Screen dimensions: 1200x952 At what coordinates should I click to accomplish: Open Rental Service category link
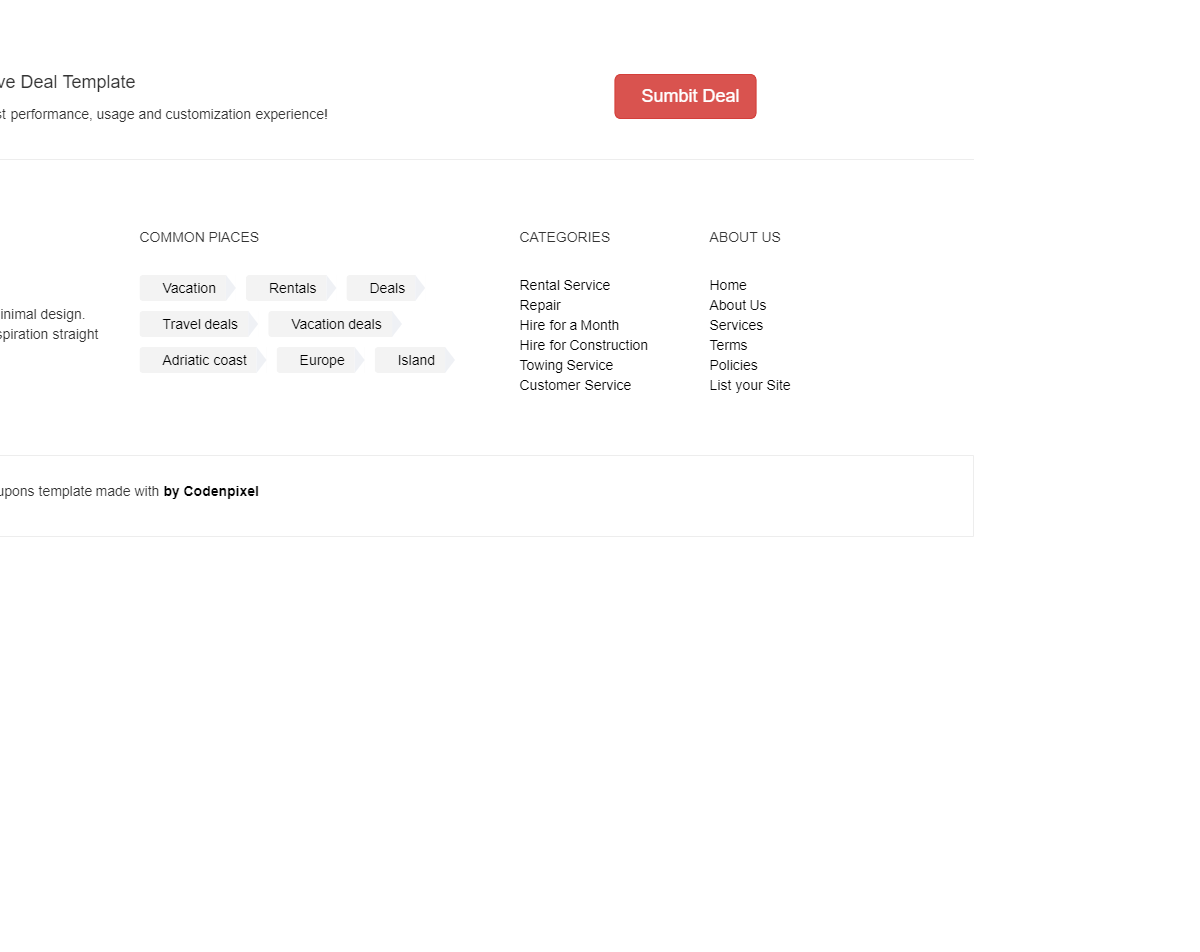pyautogui.click(x=564, y=285)
